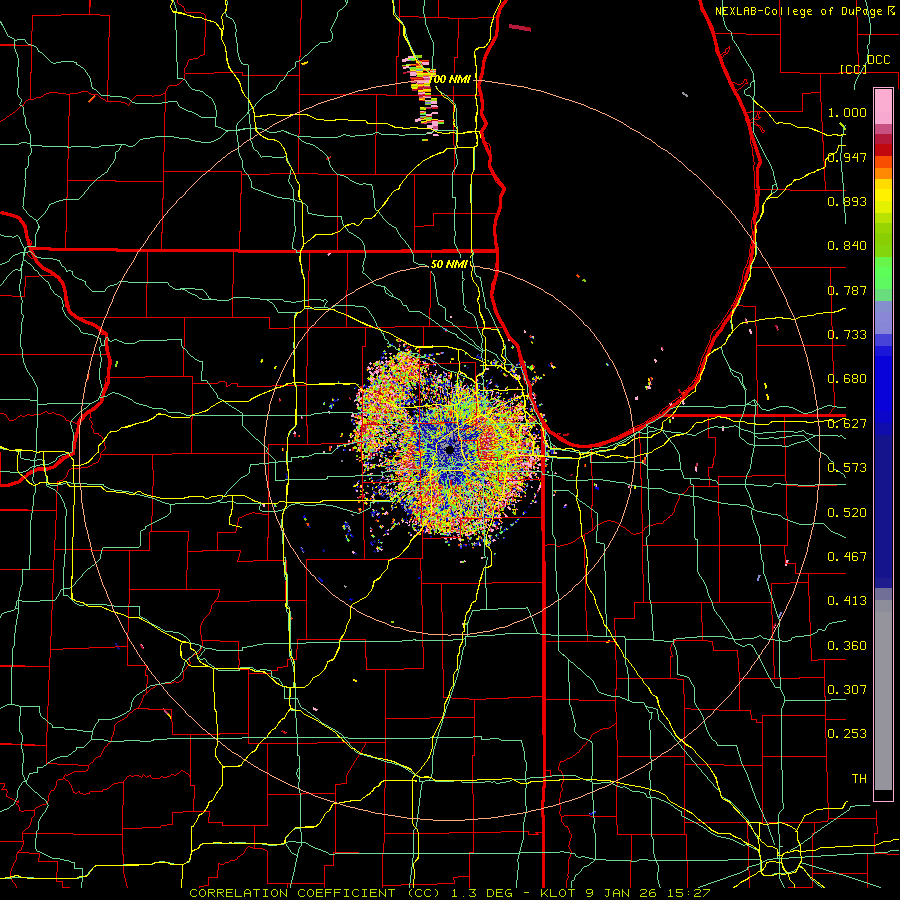The width and height of the screenshot is (900, 900).
Task: Select the 0.680 scale value
Action: [x=847, y=379]
